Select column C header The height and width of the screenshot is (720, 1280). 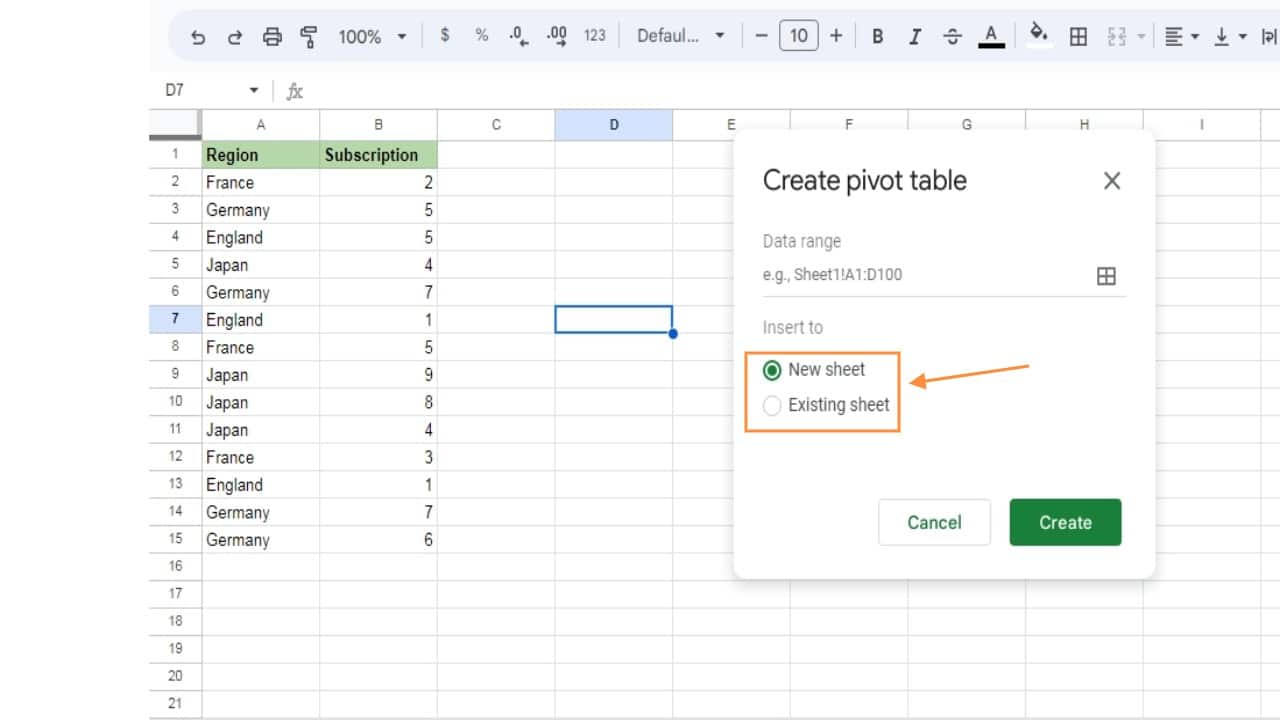496,125
